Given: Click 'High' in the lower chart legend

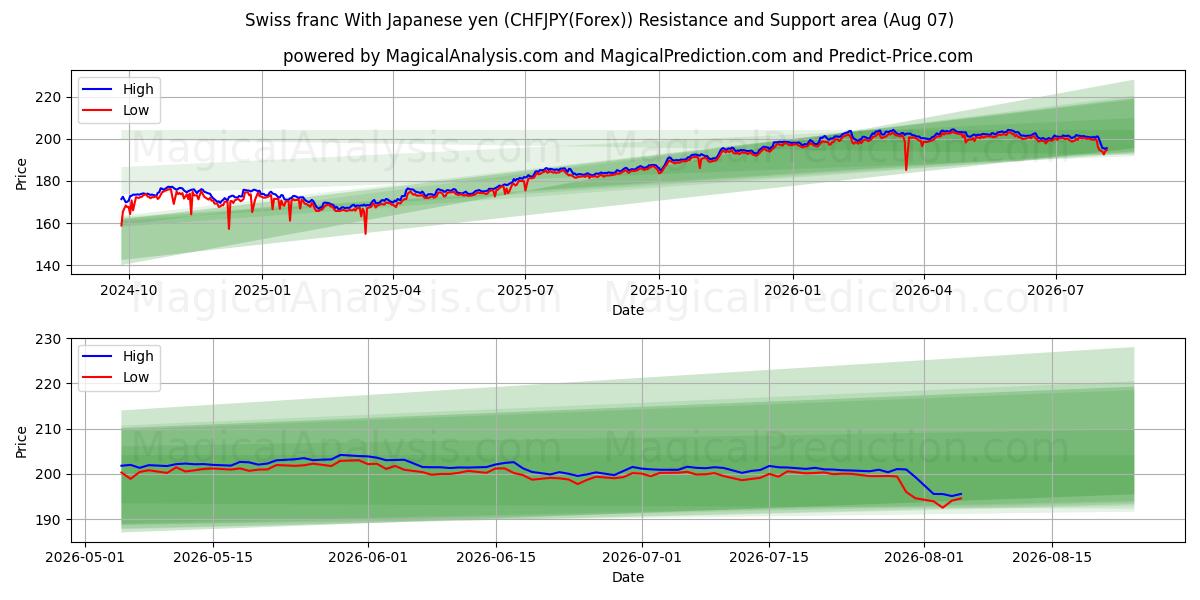Looking at the screenshot, I should (x=138, y=356).
